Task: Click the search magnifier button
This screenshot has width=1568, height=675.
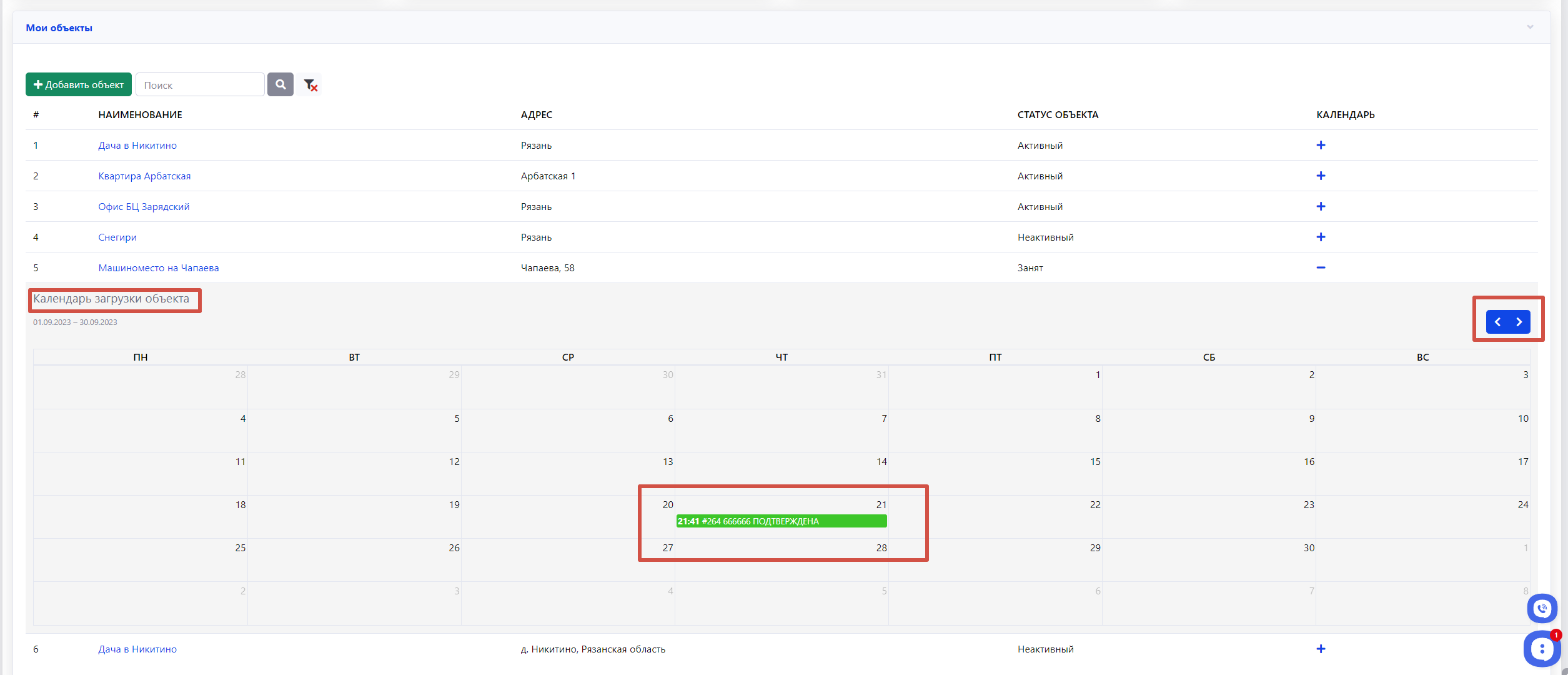Action: pyautogui.click(x=280, y=84)
